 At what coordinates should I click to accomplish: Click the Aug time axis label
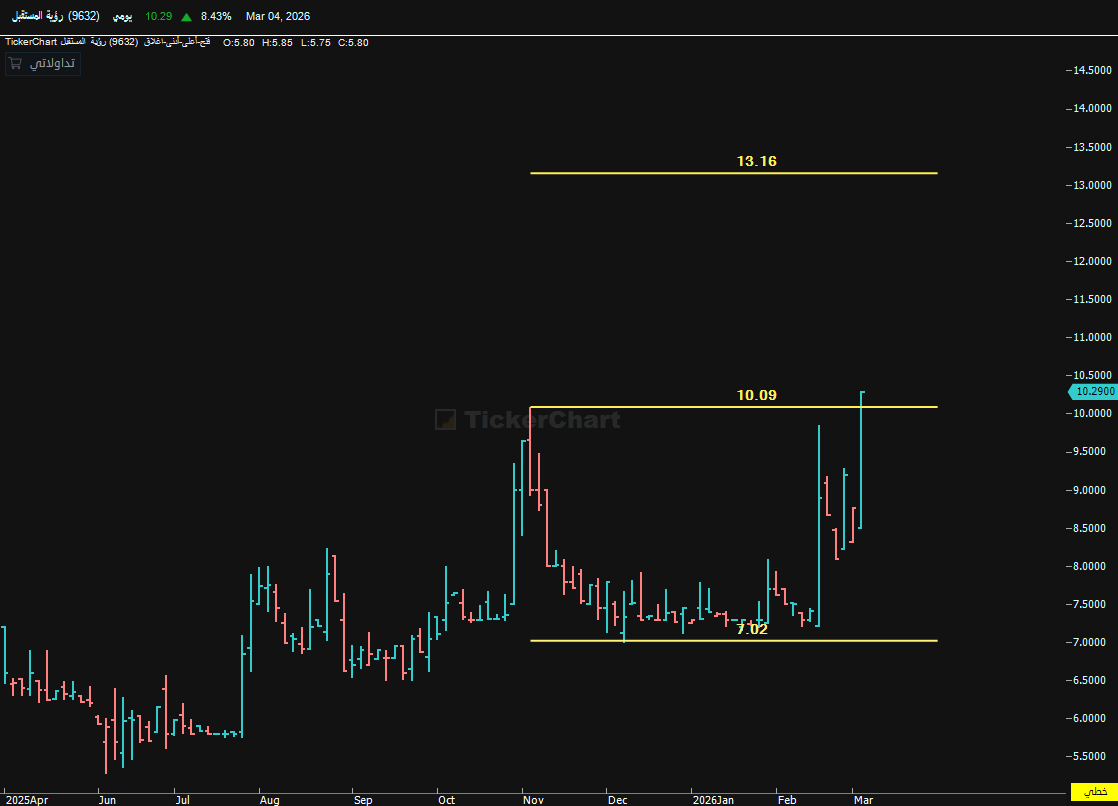270,800
